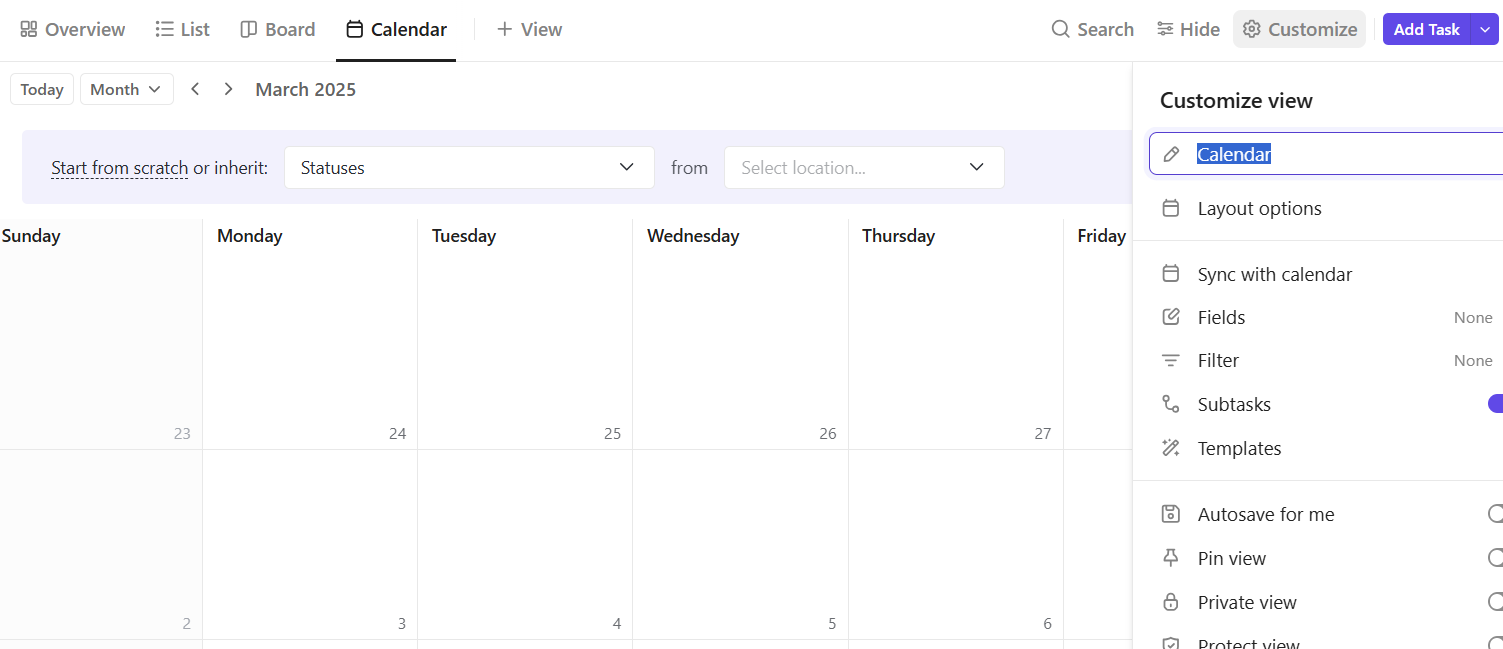Select the Templates wand icon
This screenshot has height=649, width=1503.
[1170, 448]
